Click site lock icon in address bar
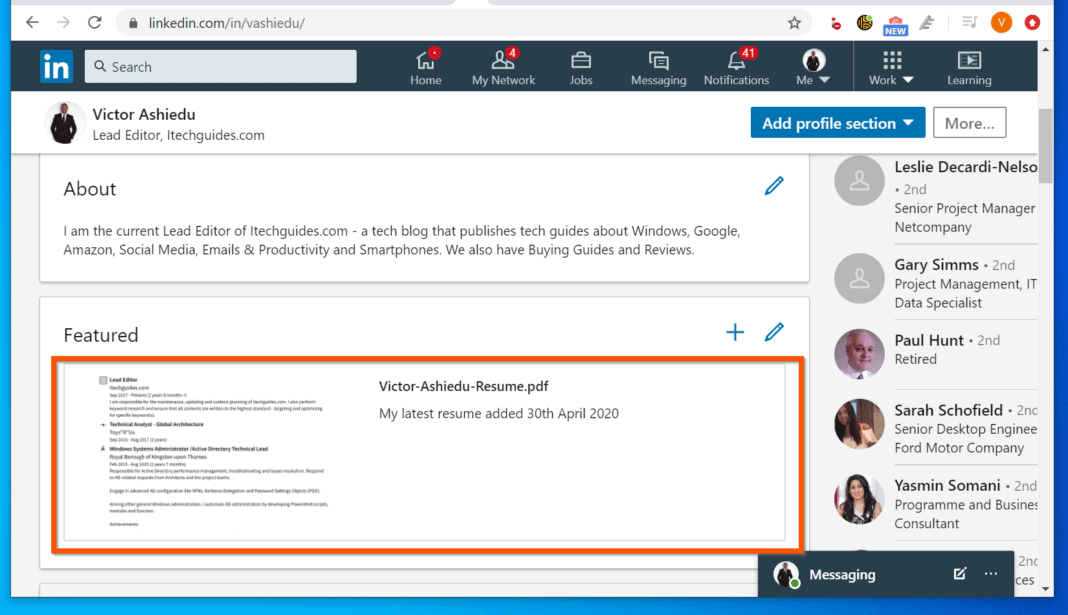 click(x=134, y=23)
